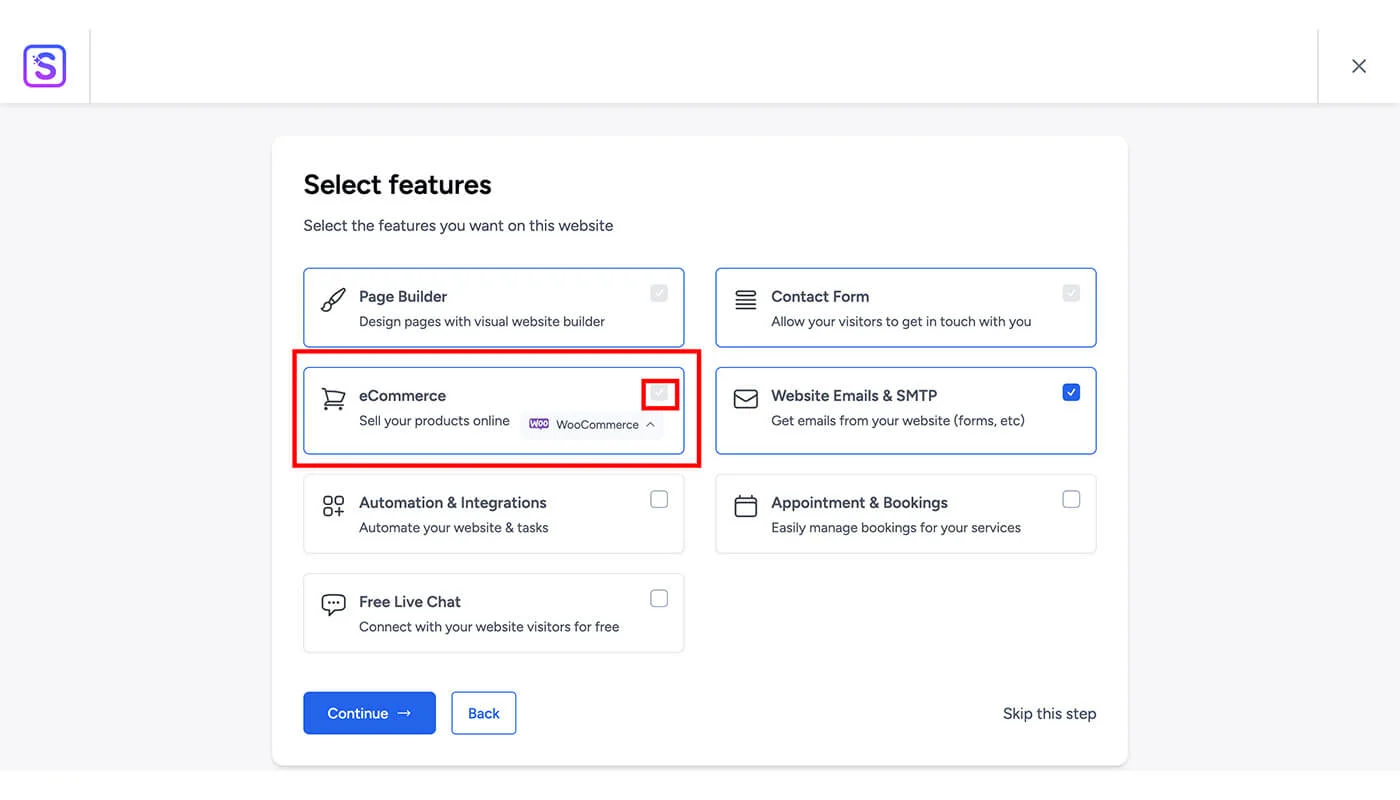Click the Select features heading

point(397,184)
